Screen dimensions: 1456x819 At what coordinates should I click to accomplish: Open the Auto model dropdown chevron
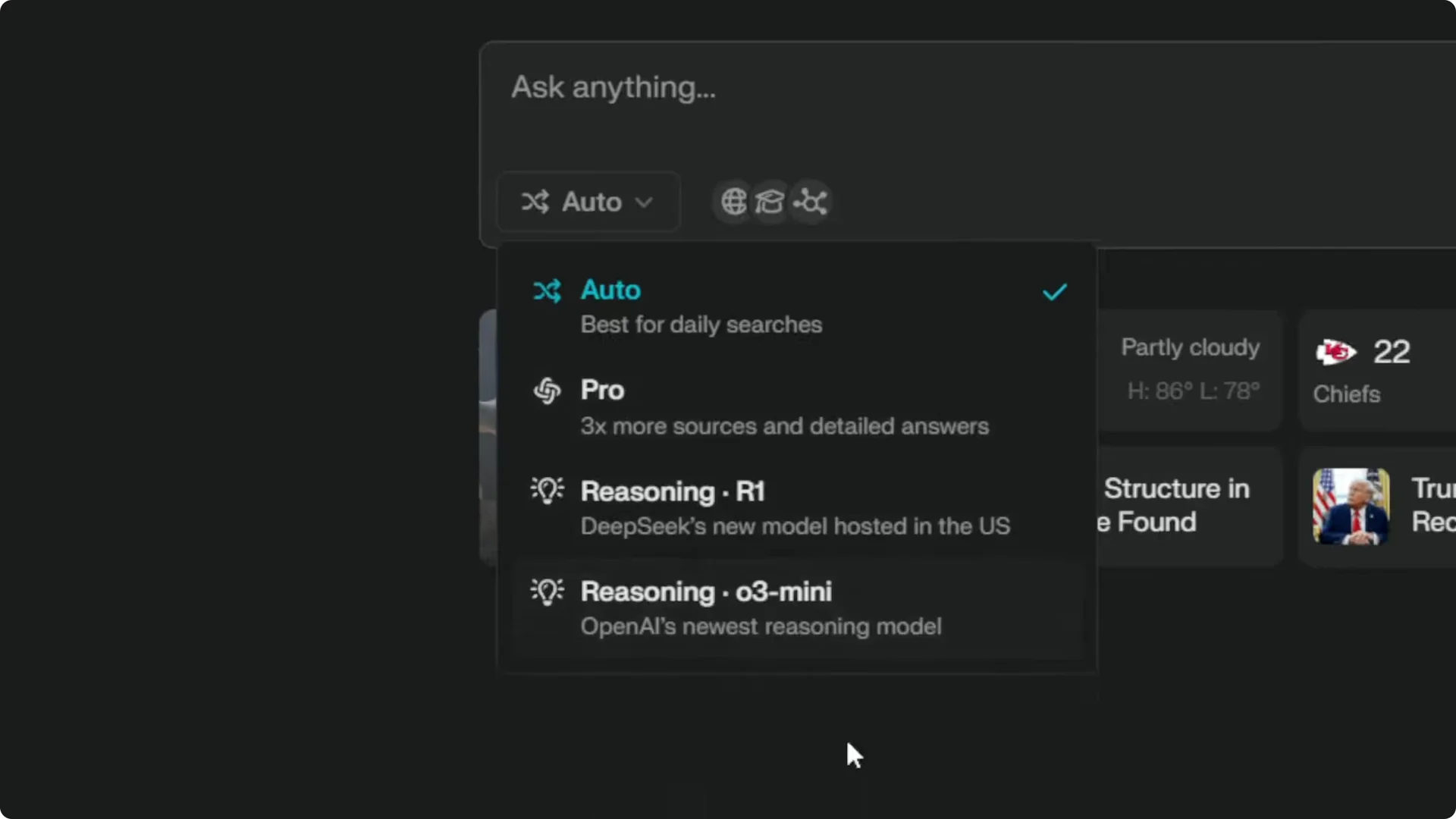click(645, 202)
